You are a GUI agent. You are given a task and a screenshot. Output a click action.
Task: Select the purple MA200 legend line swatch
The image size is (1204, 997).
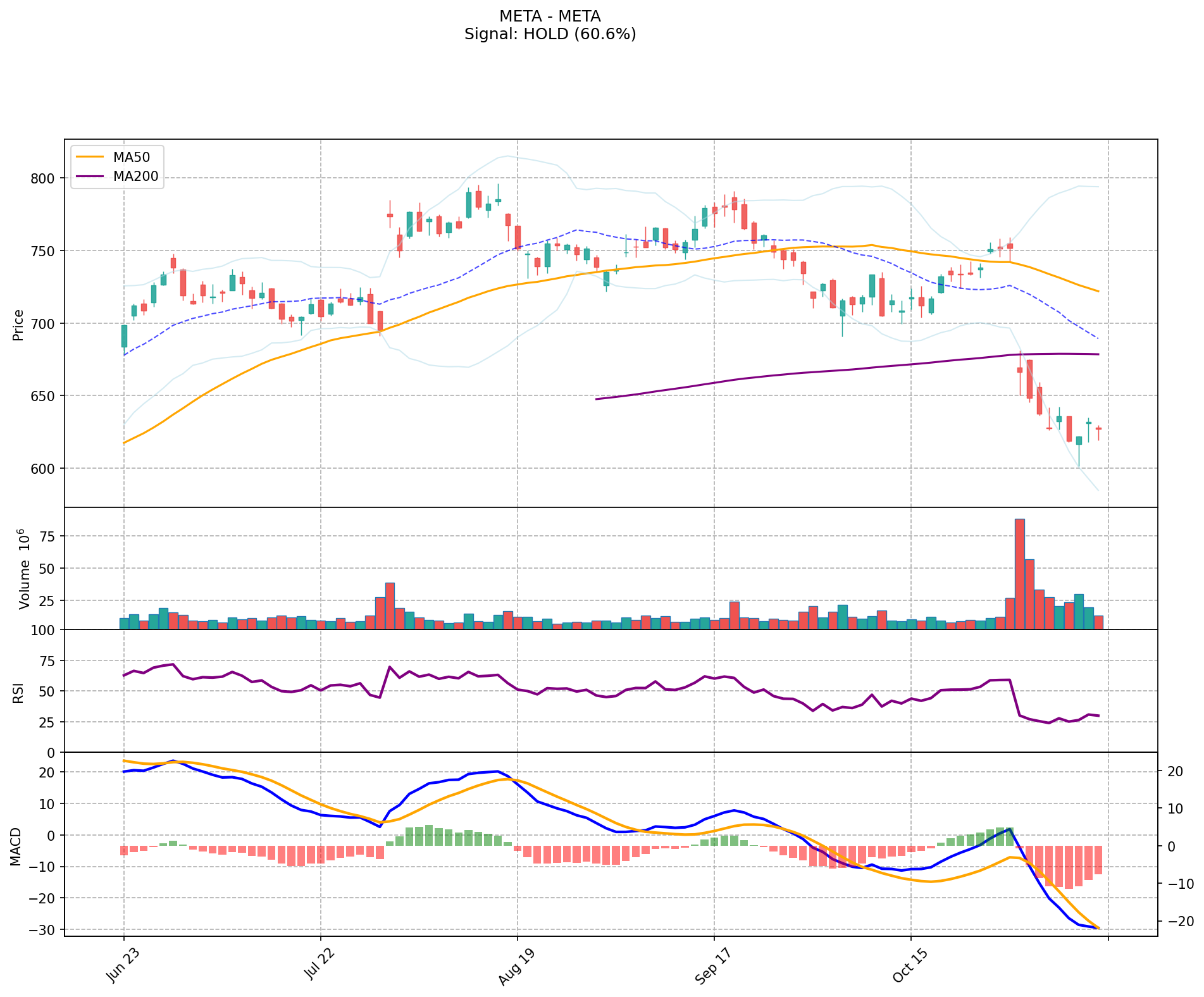click(90, 177)
